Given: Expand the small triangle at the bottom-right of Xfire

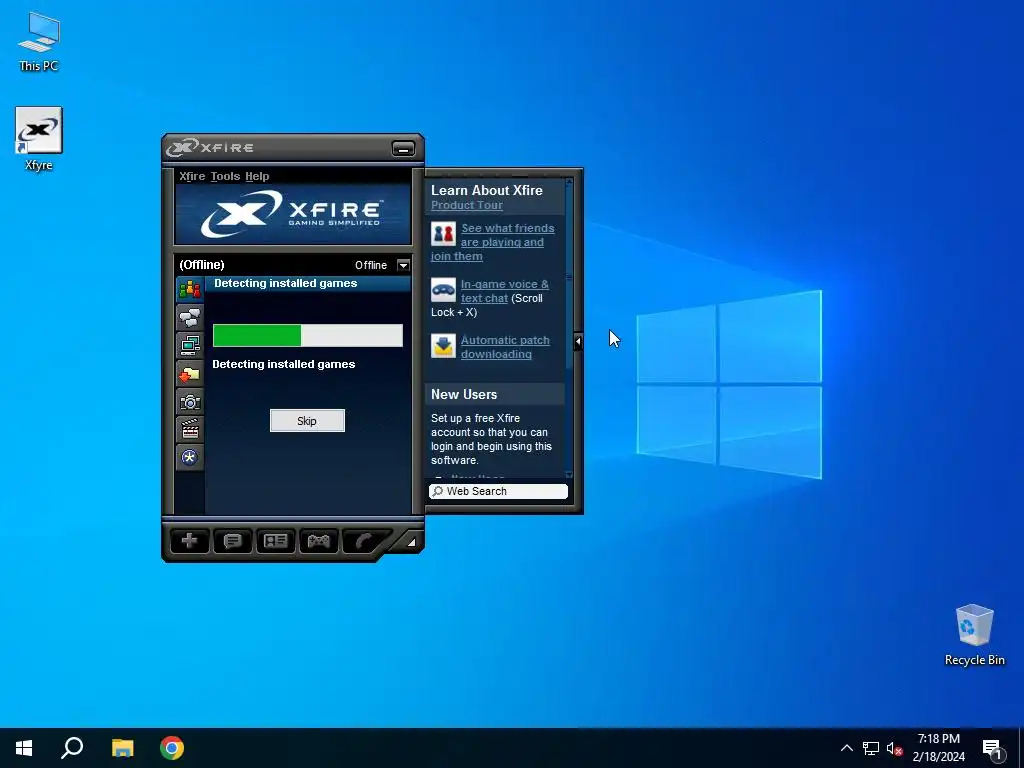Looking at the screenshot, I should coord(411,542).
